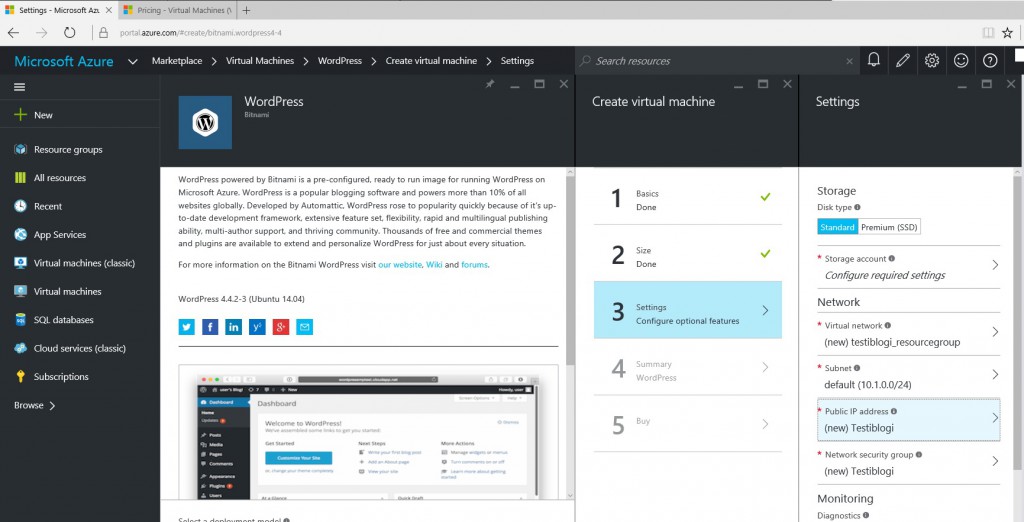The image size is (1024, 522).
Task: Switch to Pricing - Virtual Machines tab
Action: [x=178, y=10]
